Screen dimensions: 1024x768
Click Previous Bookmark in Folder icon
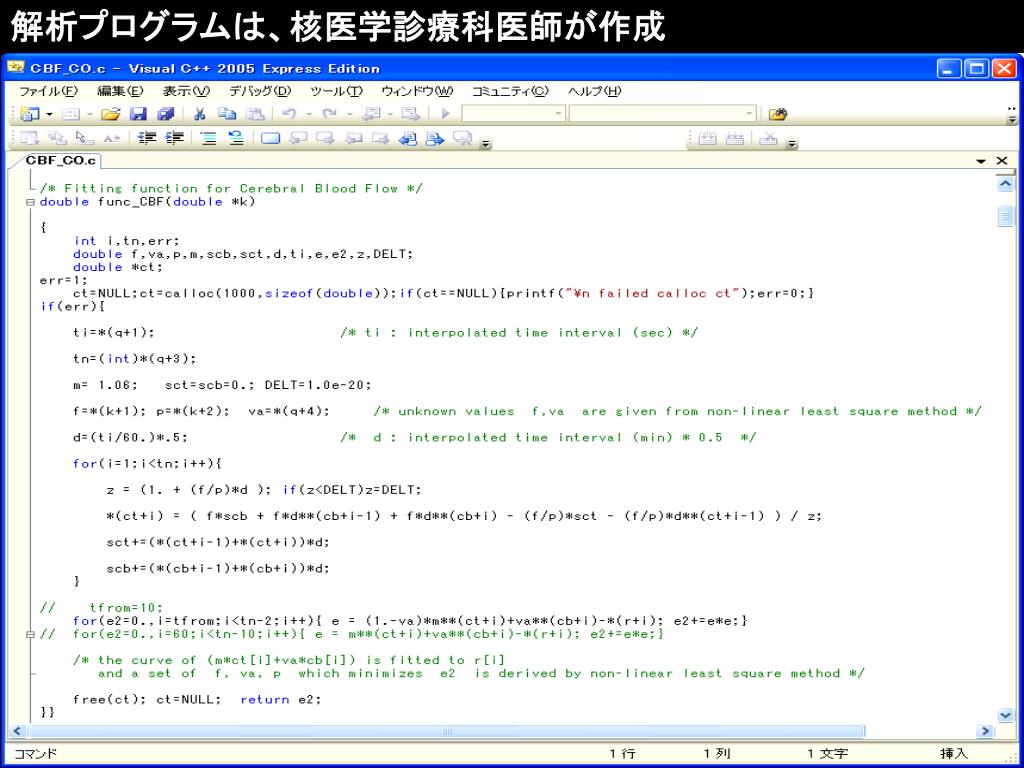pos(353,138)
